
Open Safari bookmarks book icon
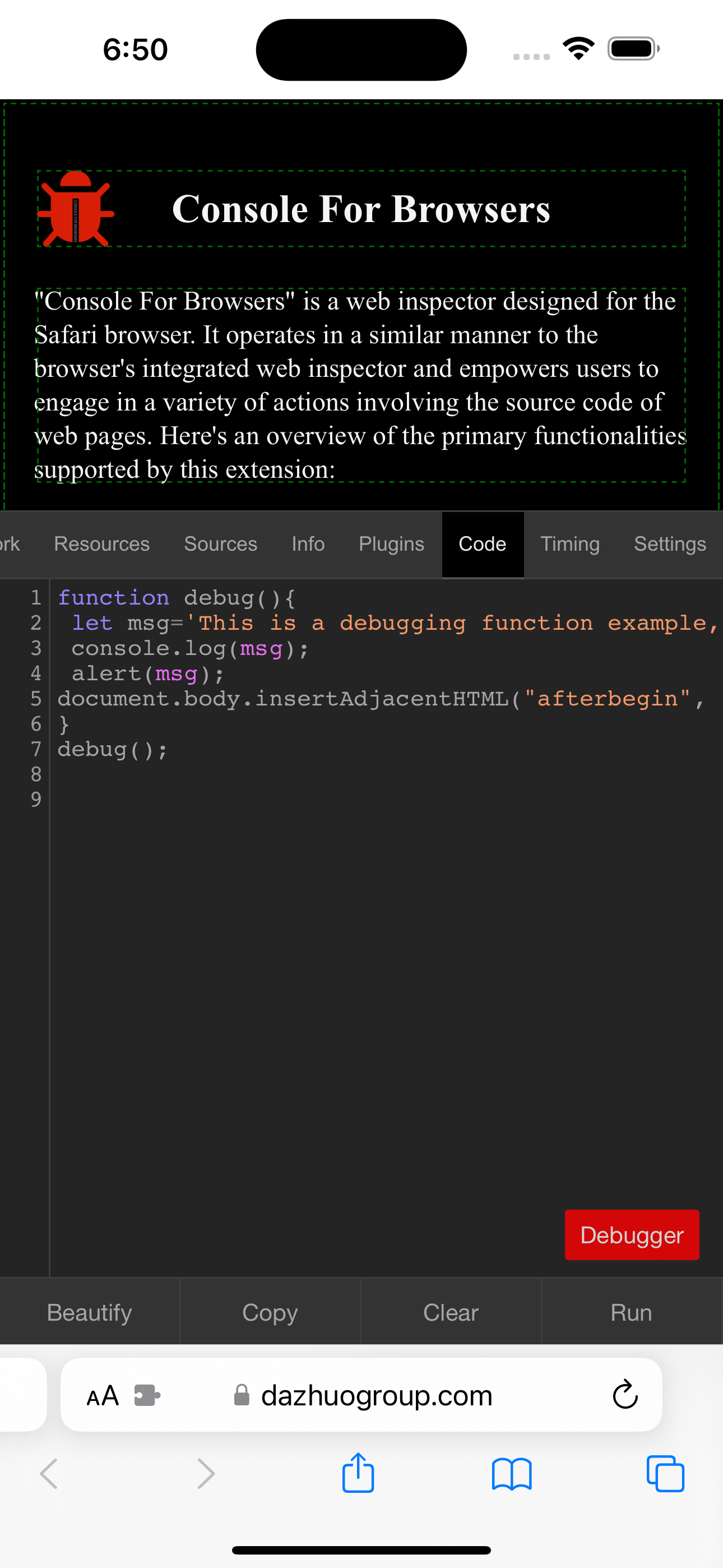coord(512,1474)
